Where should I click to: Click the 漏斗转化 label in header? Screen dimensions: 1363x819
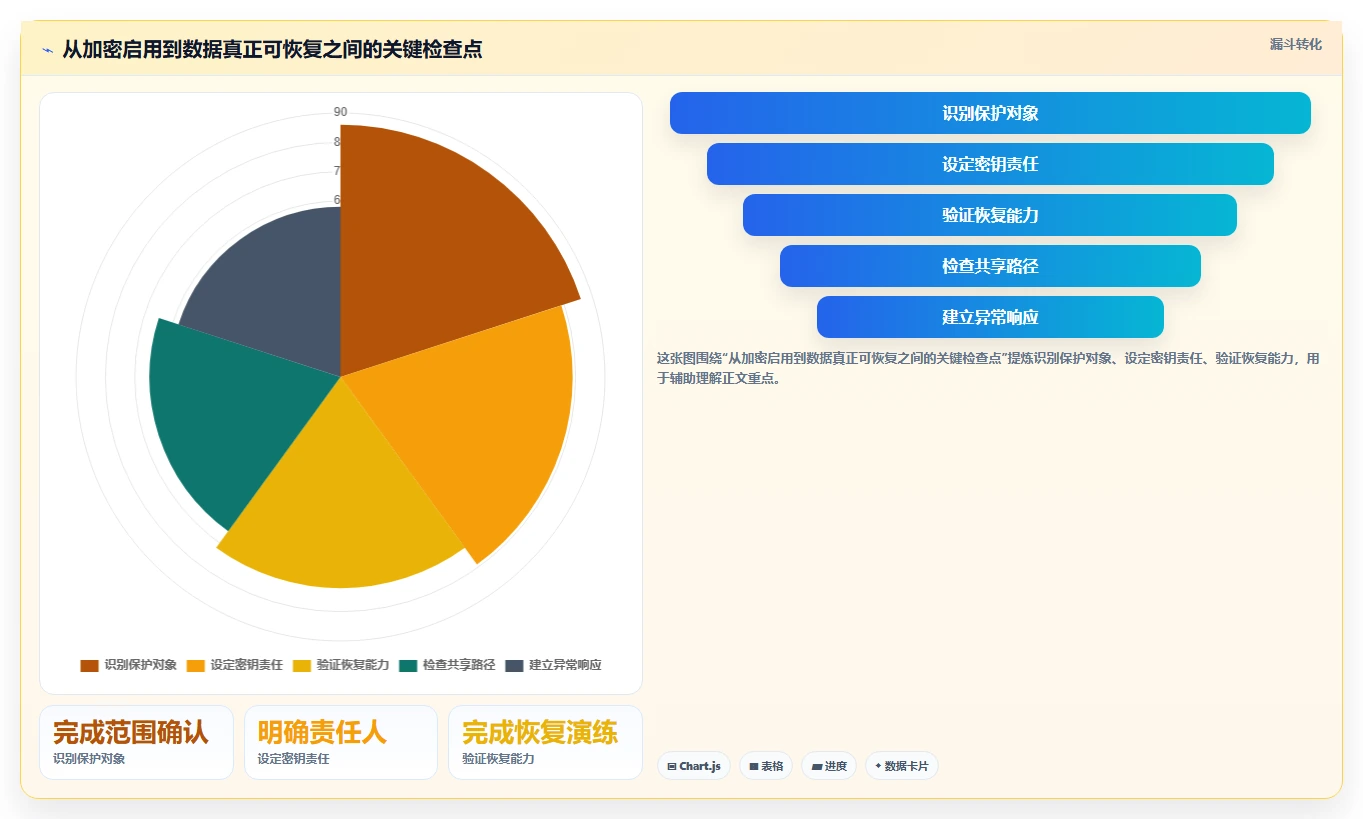(1295, 44)
